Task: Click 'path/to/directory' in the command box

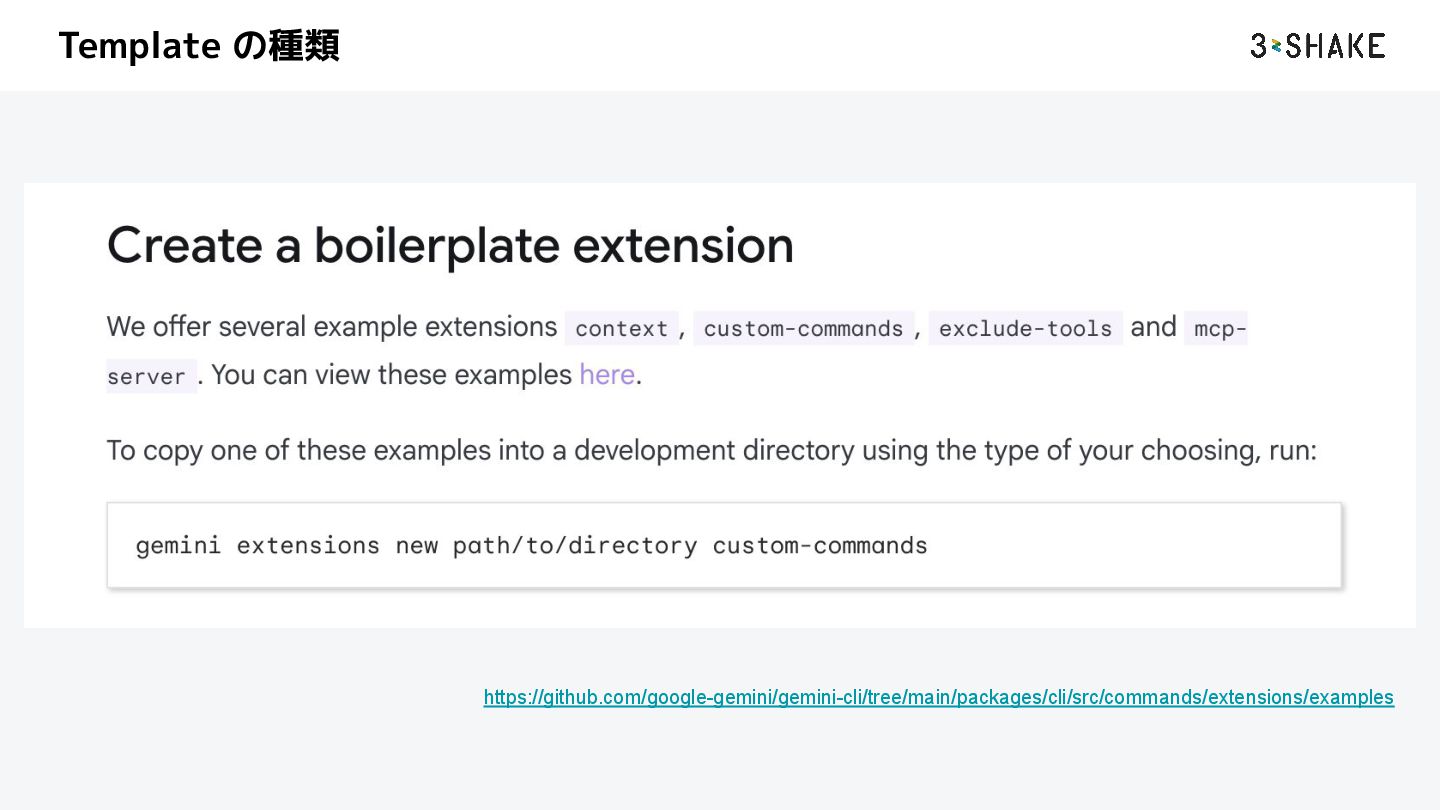Action: [574, 546]
